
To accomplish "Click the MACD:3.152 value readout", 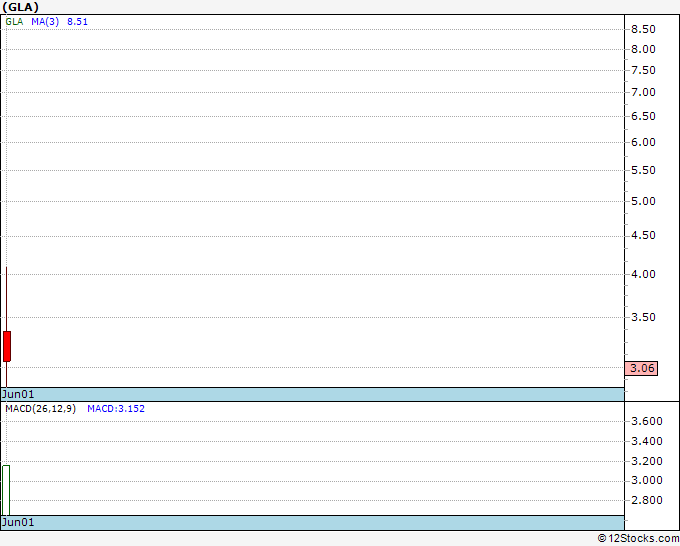I will pos(116,409).
